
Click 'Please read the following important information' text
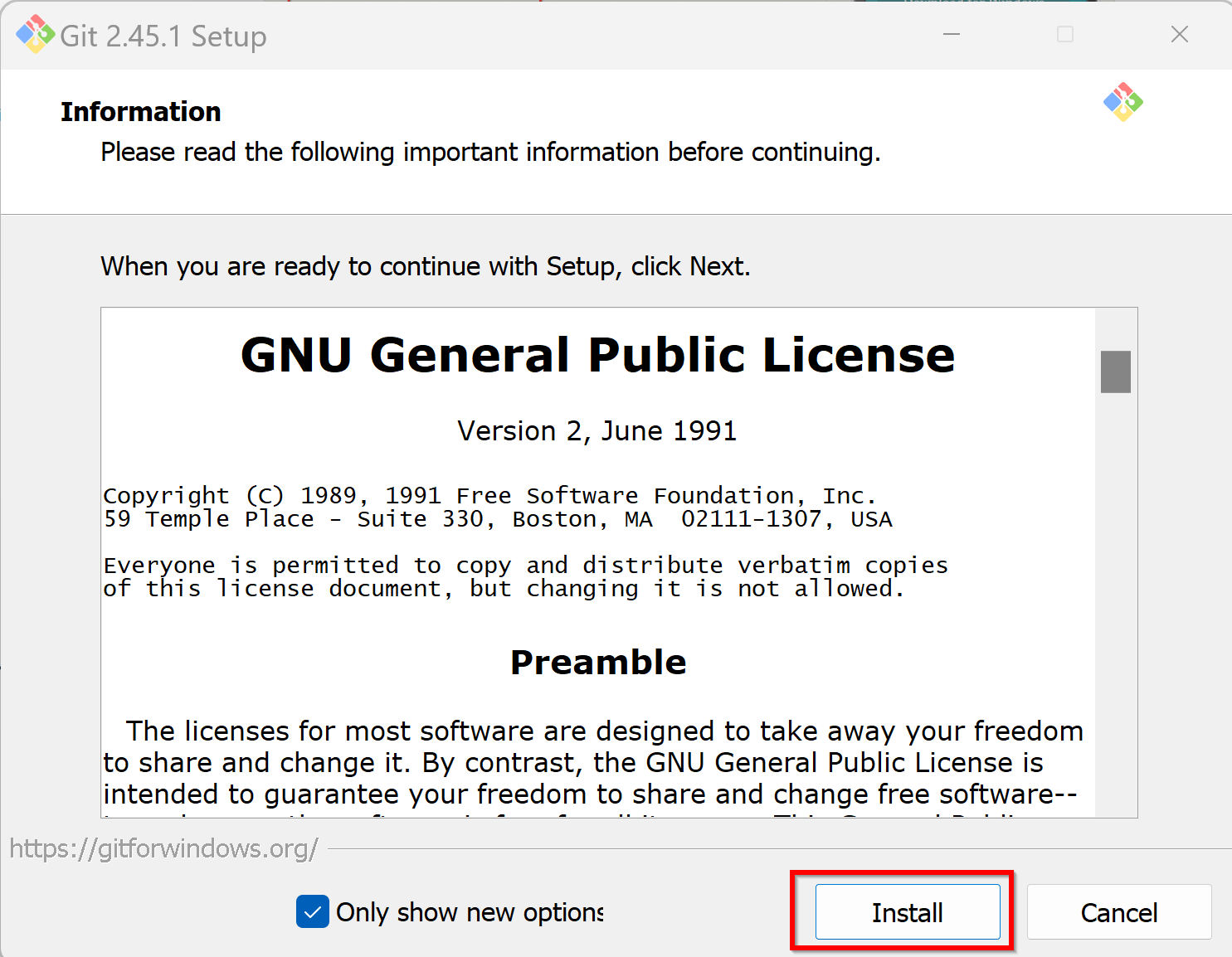(x=490, y=152)
